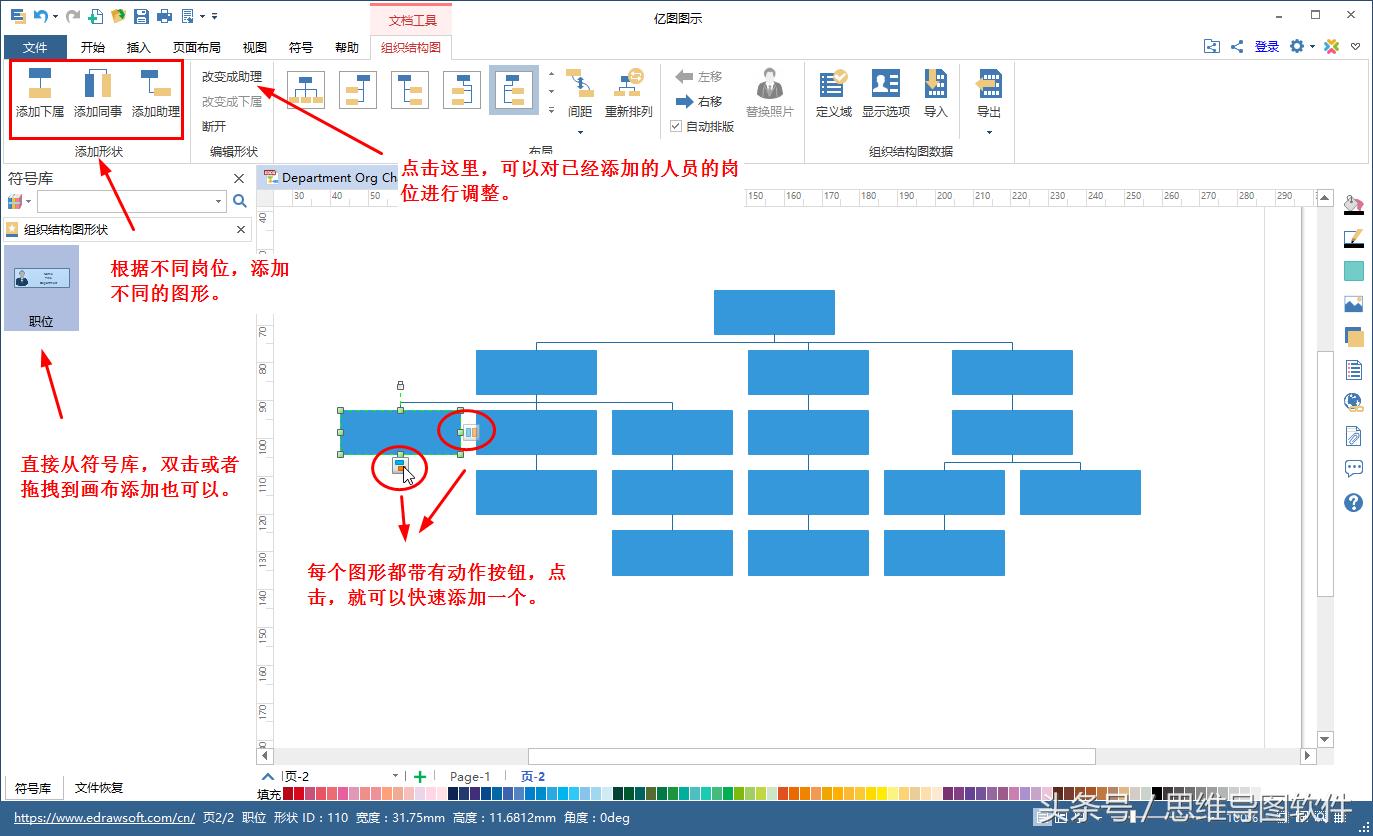Open the Help question mark icon
This screenshot has width=1373, height=836.
coord(1353,503)
